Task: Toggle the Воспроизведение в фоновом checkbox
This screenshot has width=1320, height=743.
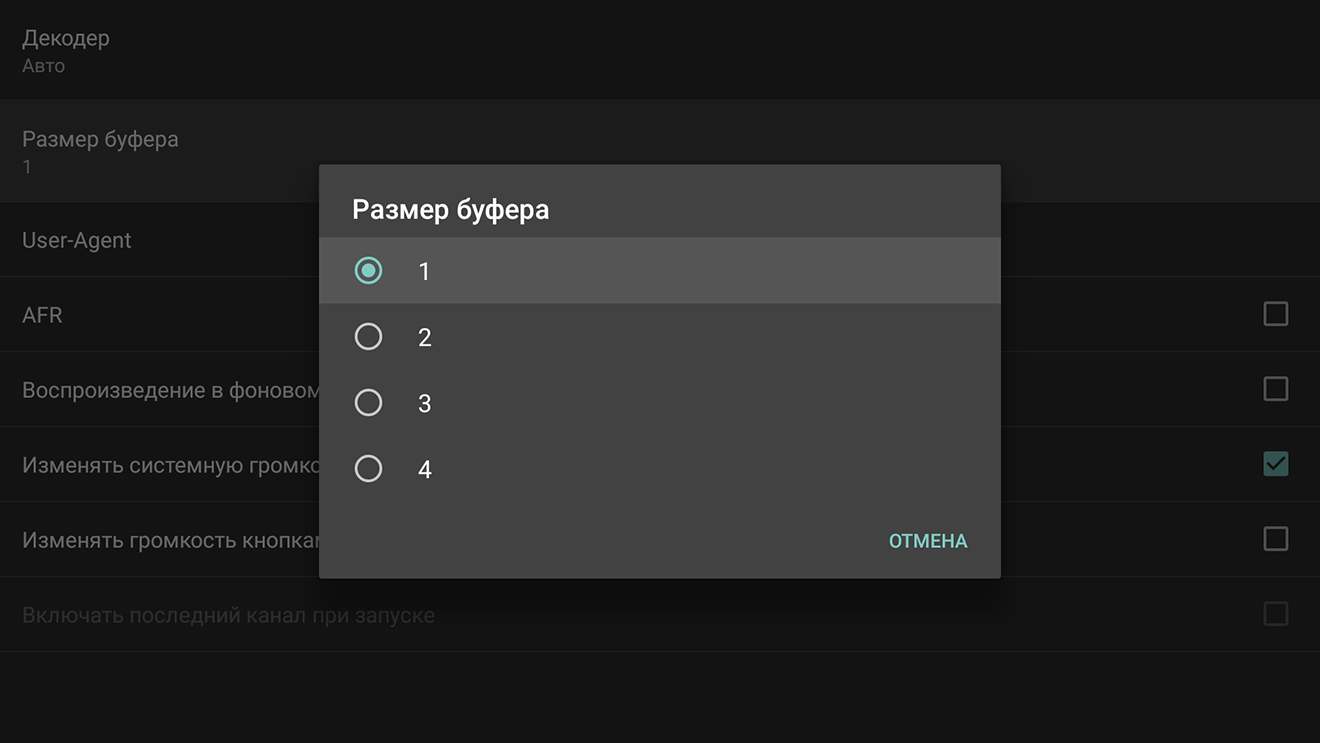Action: click(1276, 389)
